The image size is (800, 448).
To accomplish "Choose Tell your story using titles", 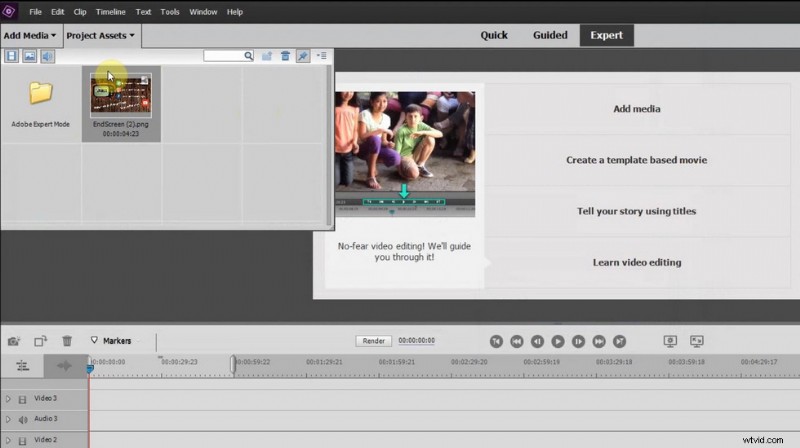I will 637,211.
